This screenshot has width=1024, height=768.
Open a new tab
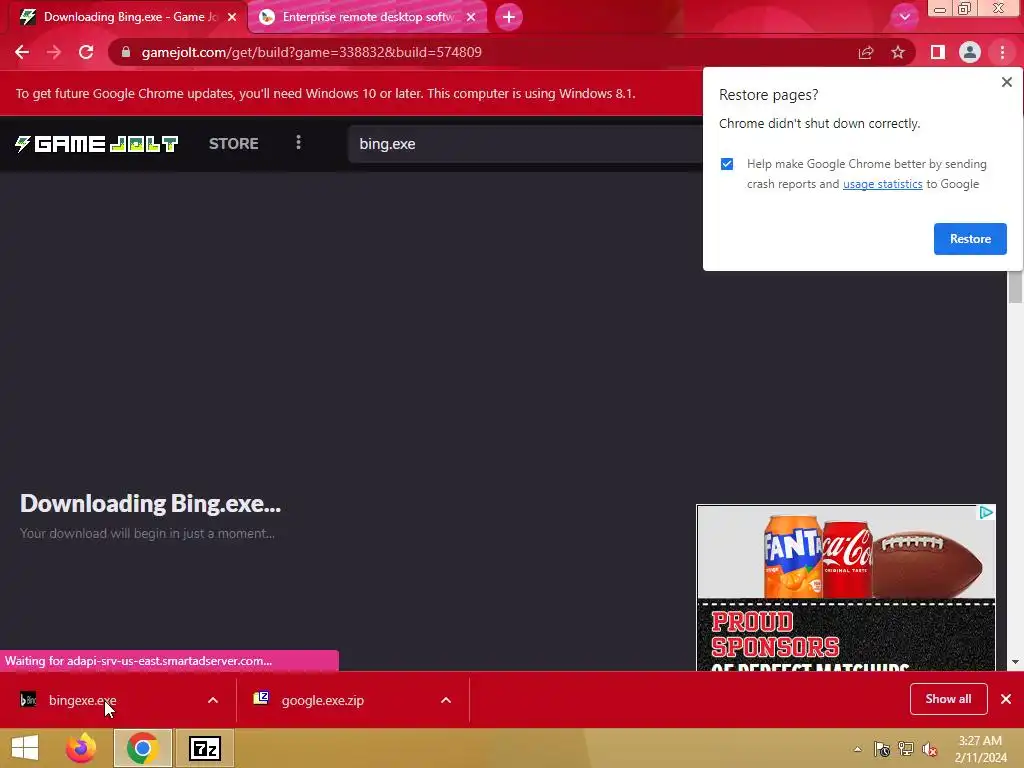pyautogui.click(x=509, y=17)
